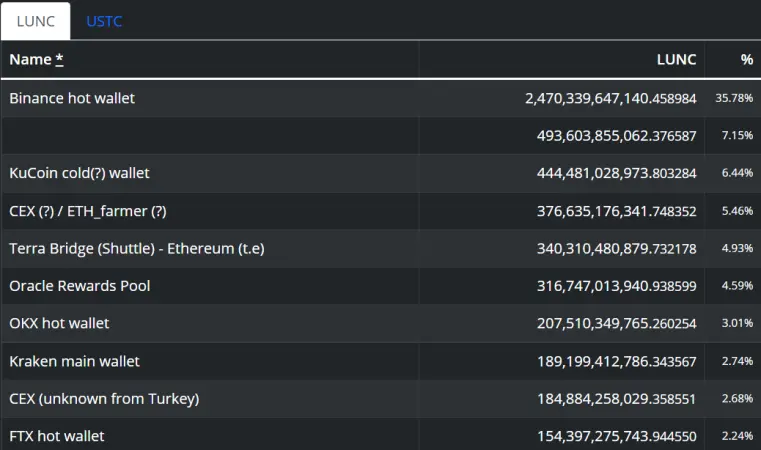The width and height of the screenshot is (761, 450).
Task: Click the amount 2,470,339,647,140.458984
Action: (611, 99)
